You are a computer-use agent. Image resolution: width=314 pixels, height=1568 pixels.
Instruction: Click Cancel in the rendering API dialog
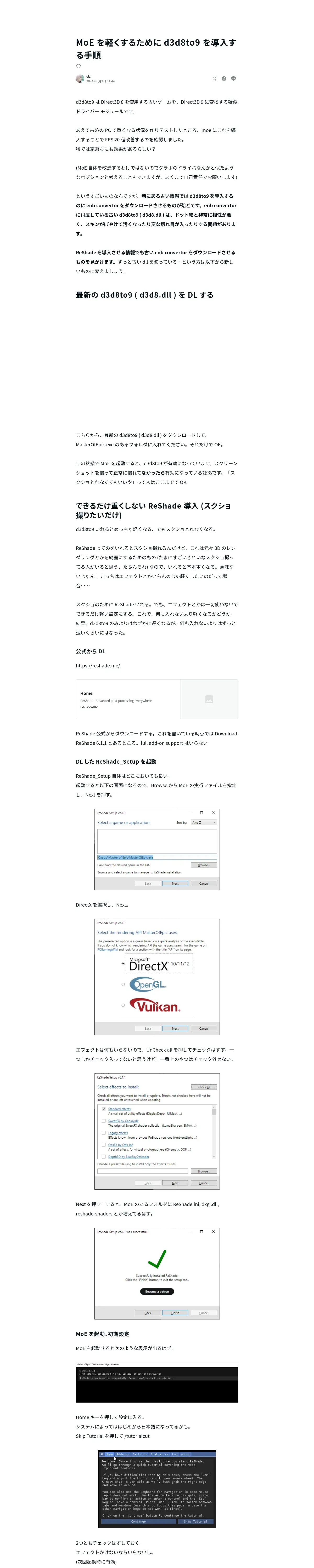tap(204, 1029)
